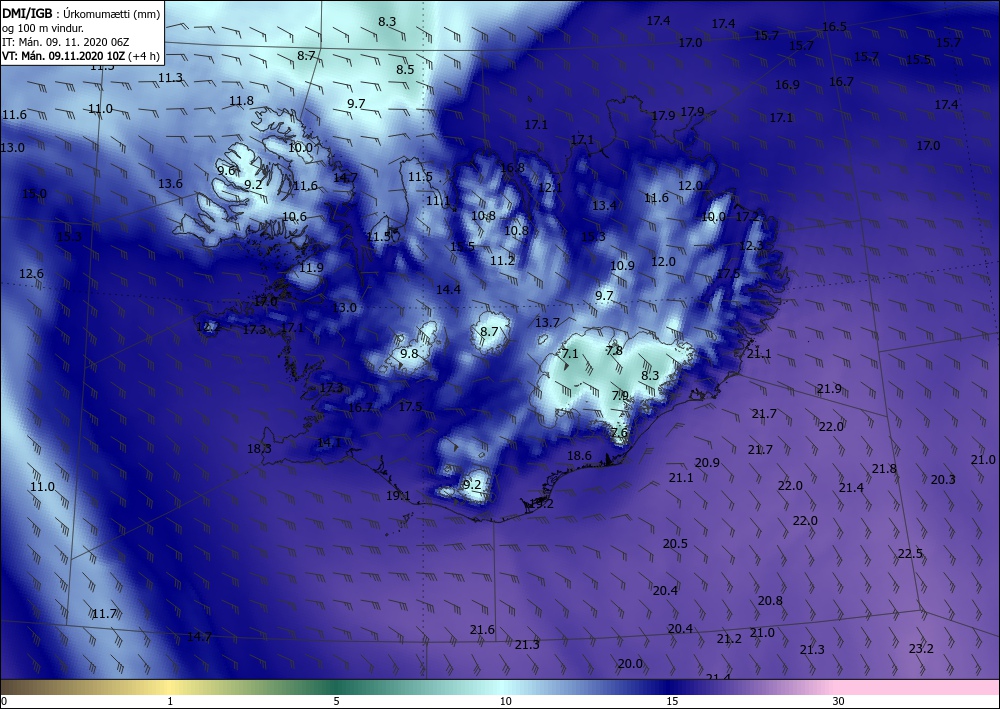Select the 21.6 value label

point(482,629)
